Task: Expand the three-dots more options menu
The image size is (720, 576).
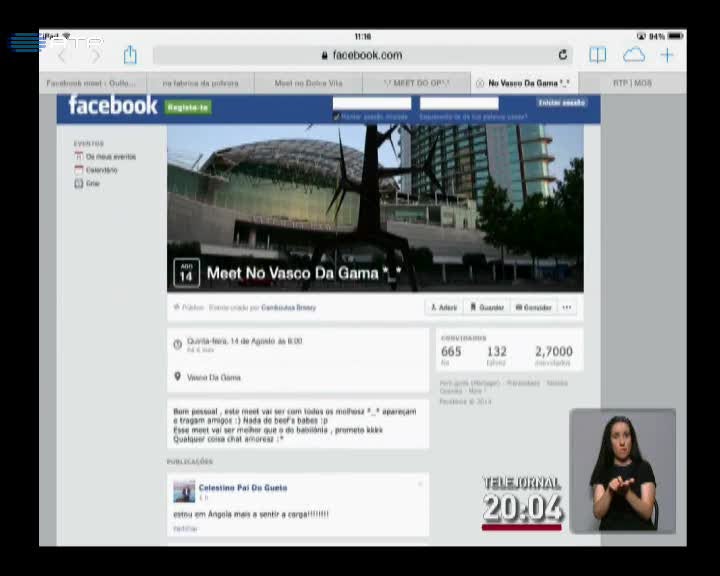Action: (x=567, y=308)
